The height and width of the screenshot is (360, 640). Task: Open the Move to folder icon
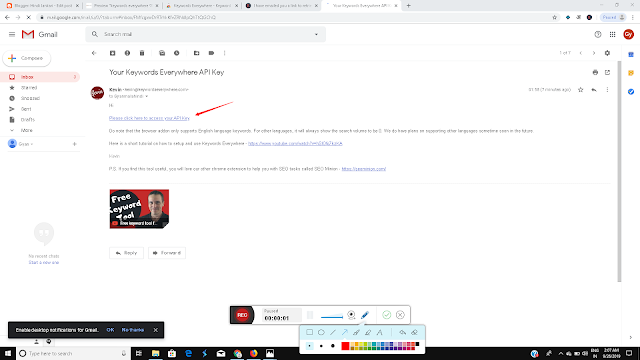pyautogui.click(x=196, y=53)
